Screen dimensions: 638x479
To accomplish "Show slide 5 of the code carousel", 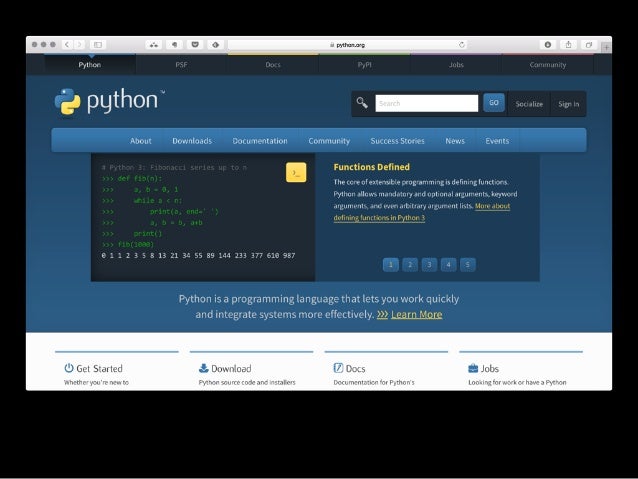I will tap(468, 265).
